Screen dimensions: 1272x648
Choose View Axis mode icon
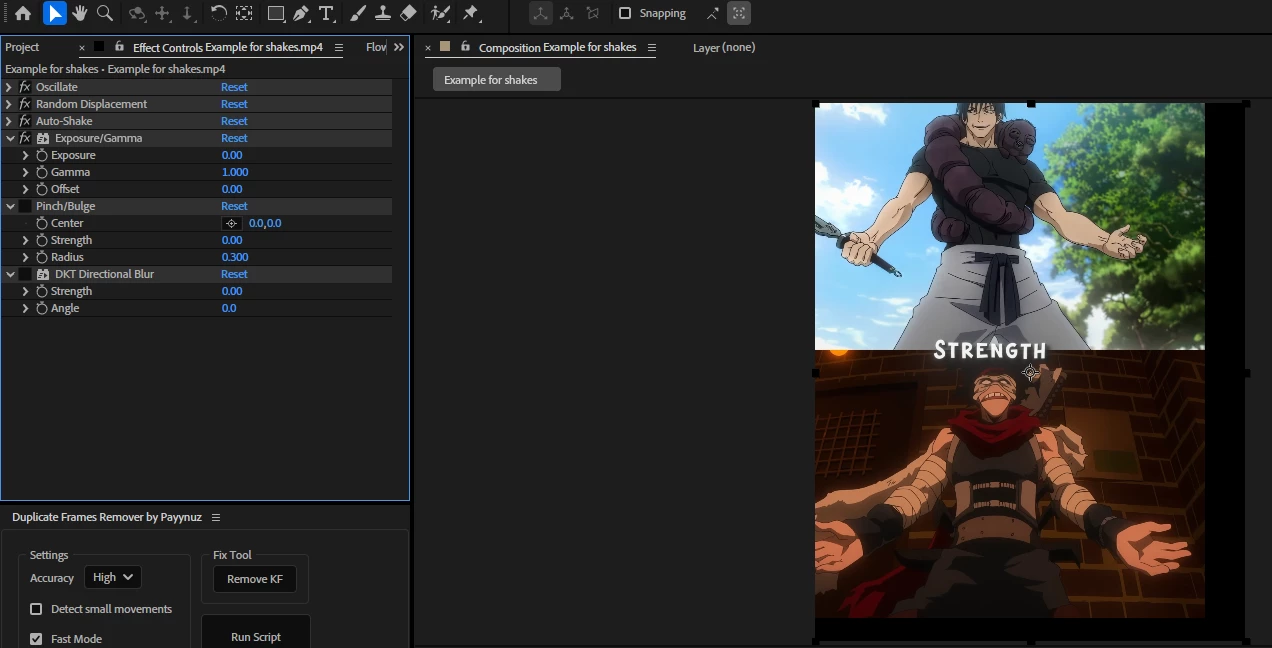[593, 14]
